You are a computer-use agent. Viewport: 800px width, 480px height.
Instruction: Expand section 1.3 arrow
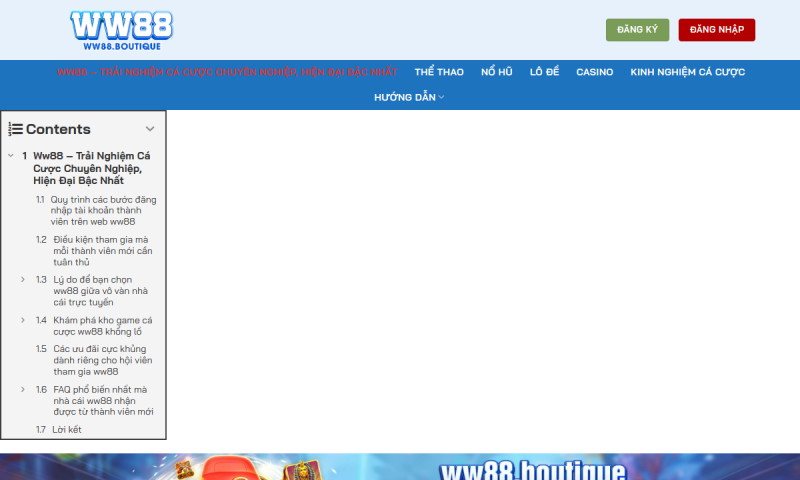[x=23, y=280]
